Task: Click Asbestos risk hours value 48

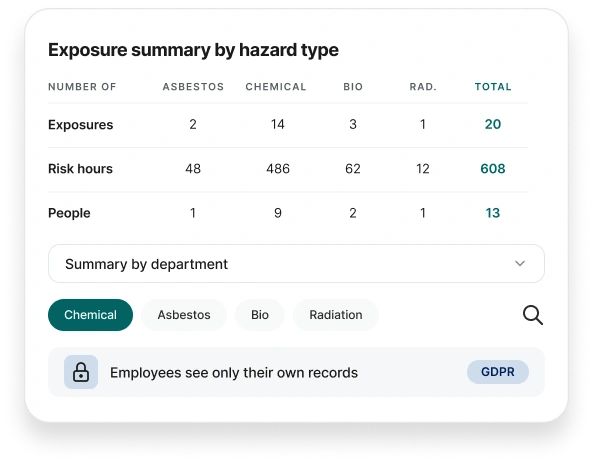Action: click(193, 169)
